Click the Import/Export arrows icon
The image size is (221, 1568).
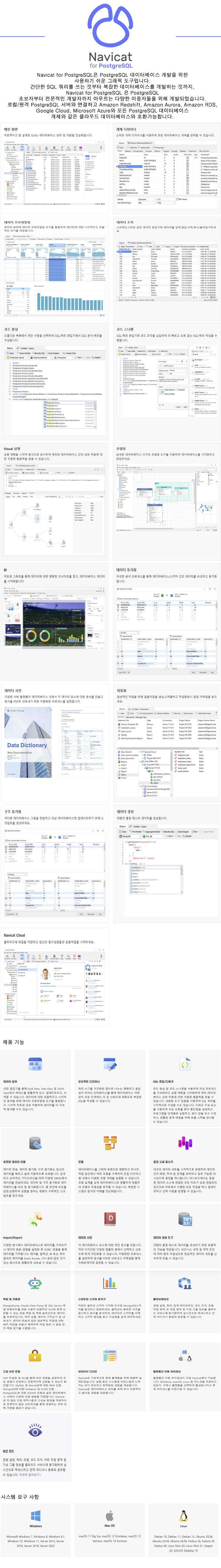[x=35, y=1219]
